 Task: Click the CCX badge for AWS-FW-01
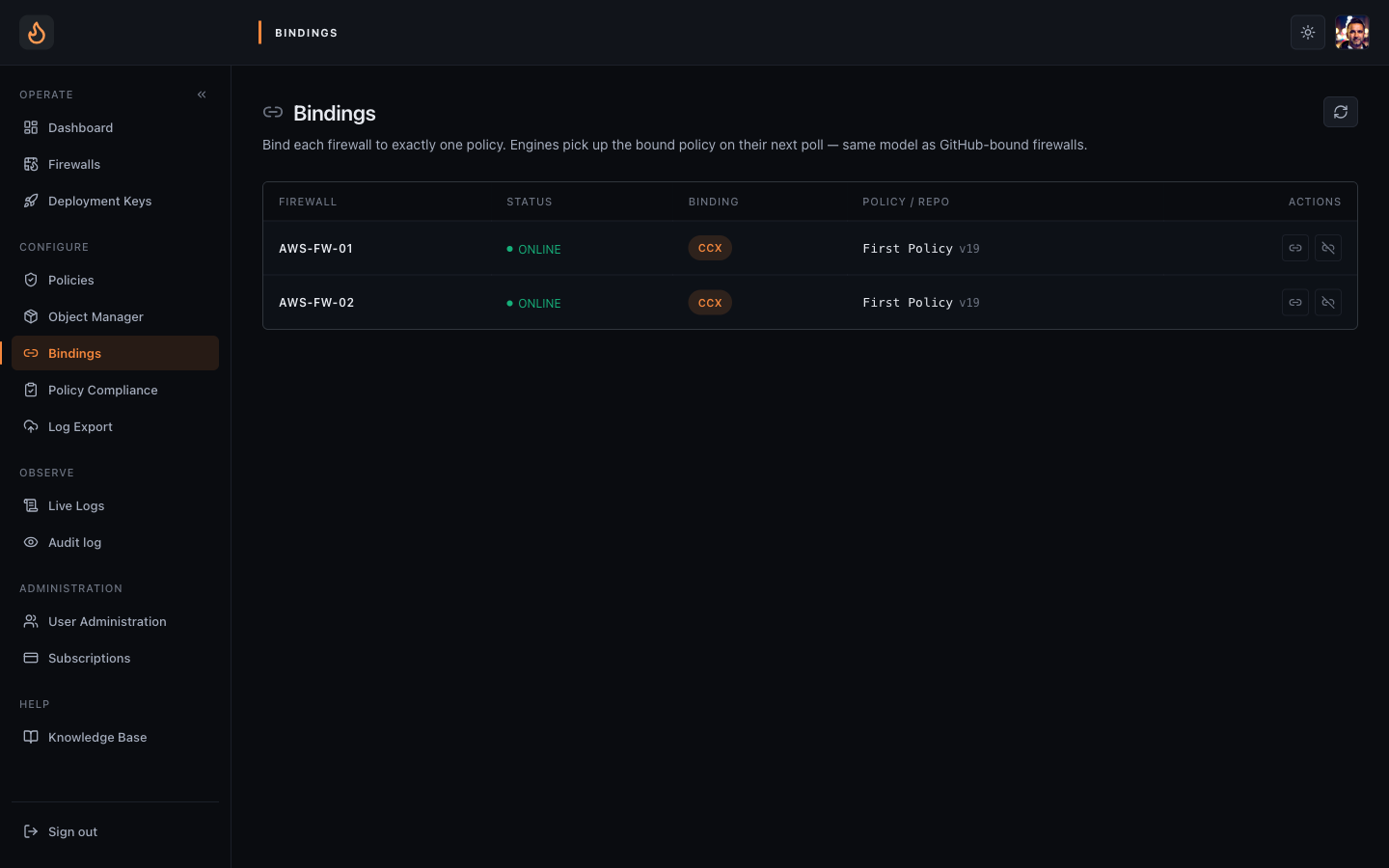click(x=710, y=248)
